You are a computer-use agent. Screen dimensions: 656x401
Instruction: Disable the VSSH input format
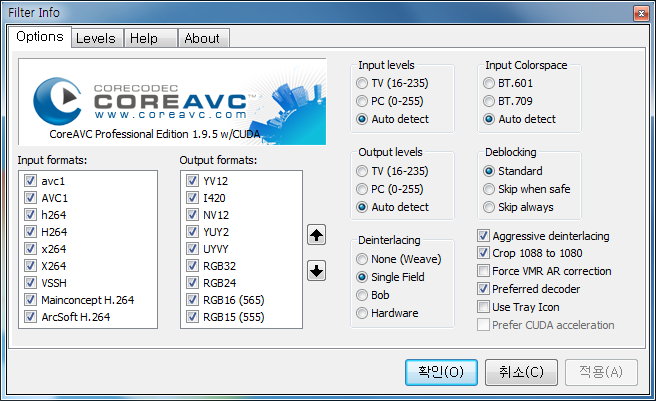pos(30,283)
